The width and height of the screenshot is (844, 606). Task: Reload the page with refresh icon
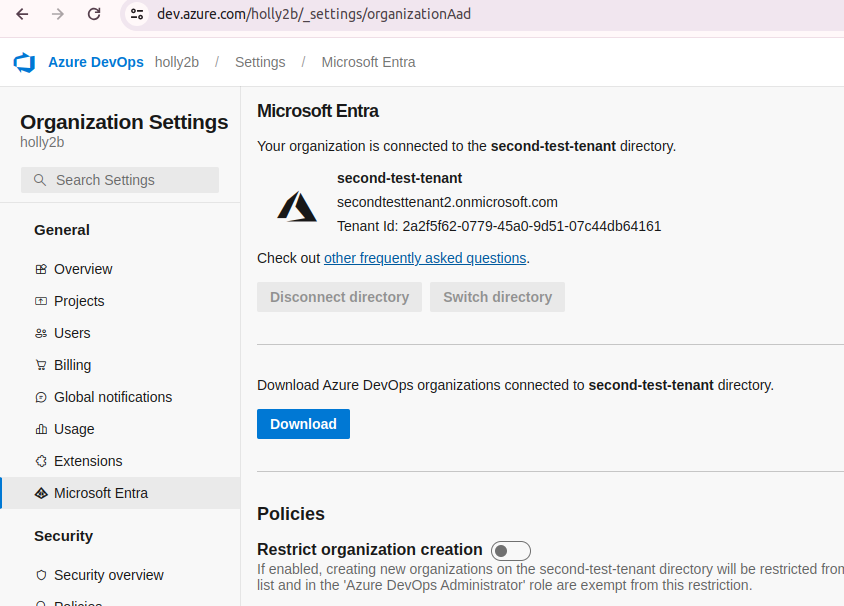(x=94, y=14)
